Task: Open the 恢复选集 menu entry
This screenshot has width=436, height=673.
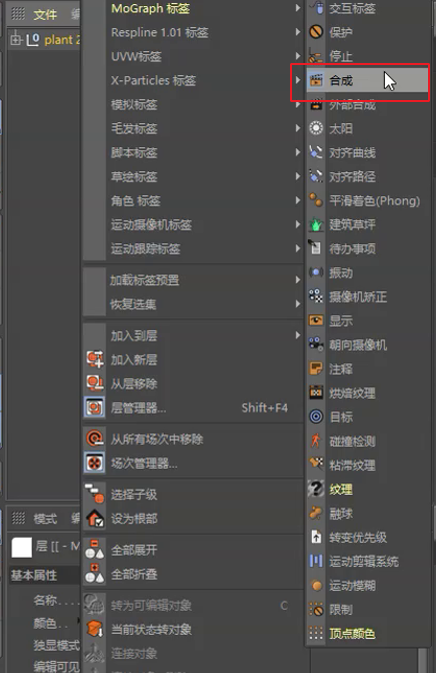Action: tap(193, 304)
